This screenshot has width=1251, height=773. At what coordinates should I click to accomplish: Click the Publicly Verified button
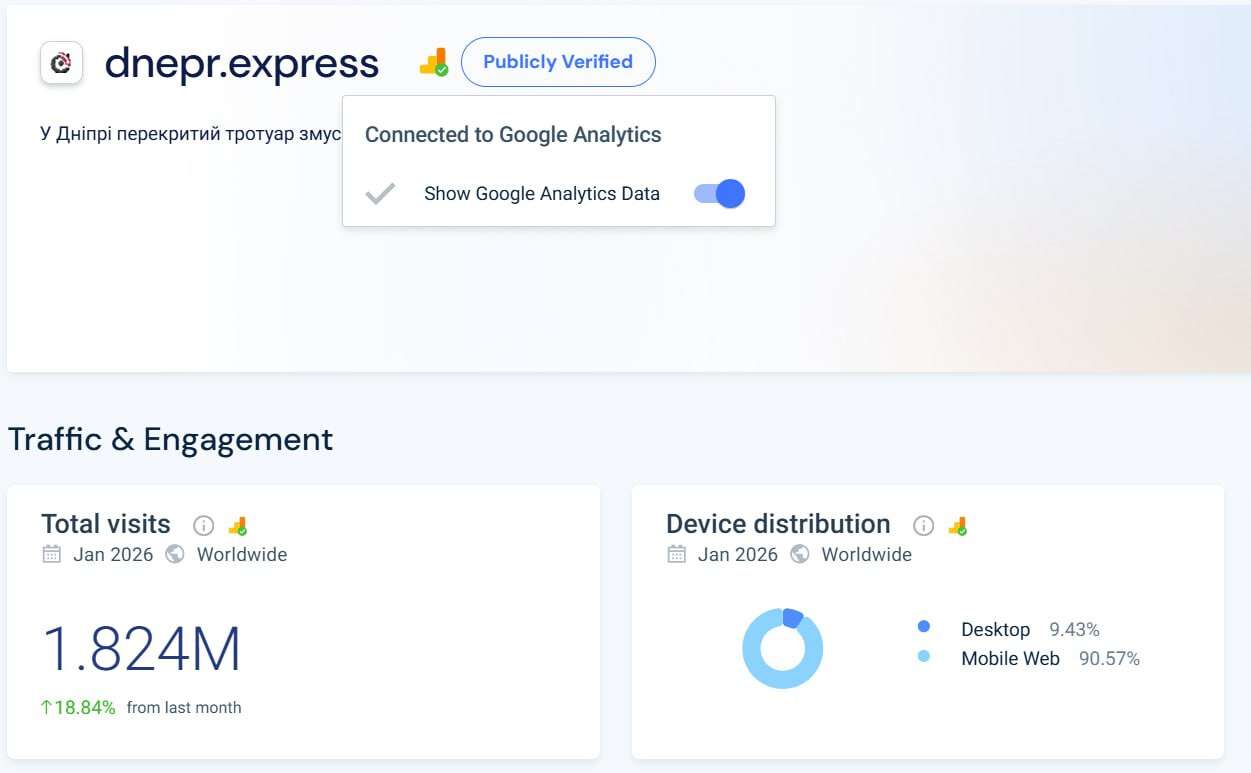pyautogui.click(x=558, y=62)
